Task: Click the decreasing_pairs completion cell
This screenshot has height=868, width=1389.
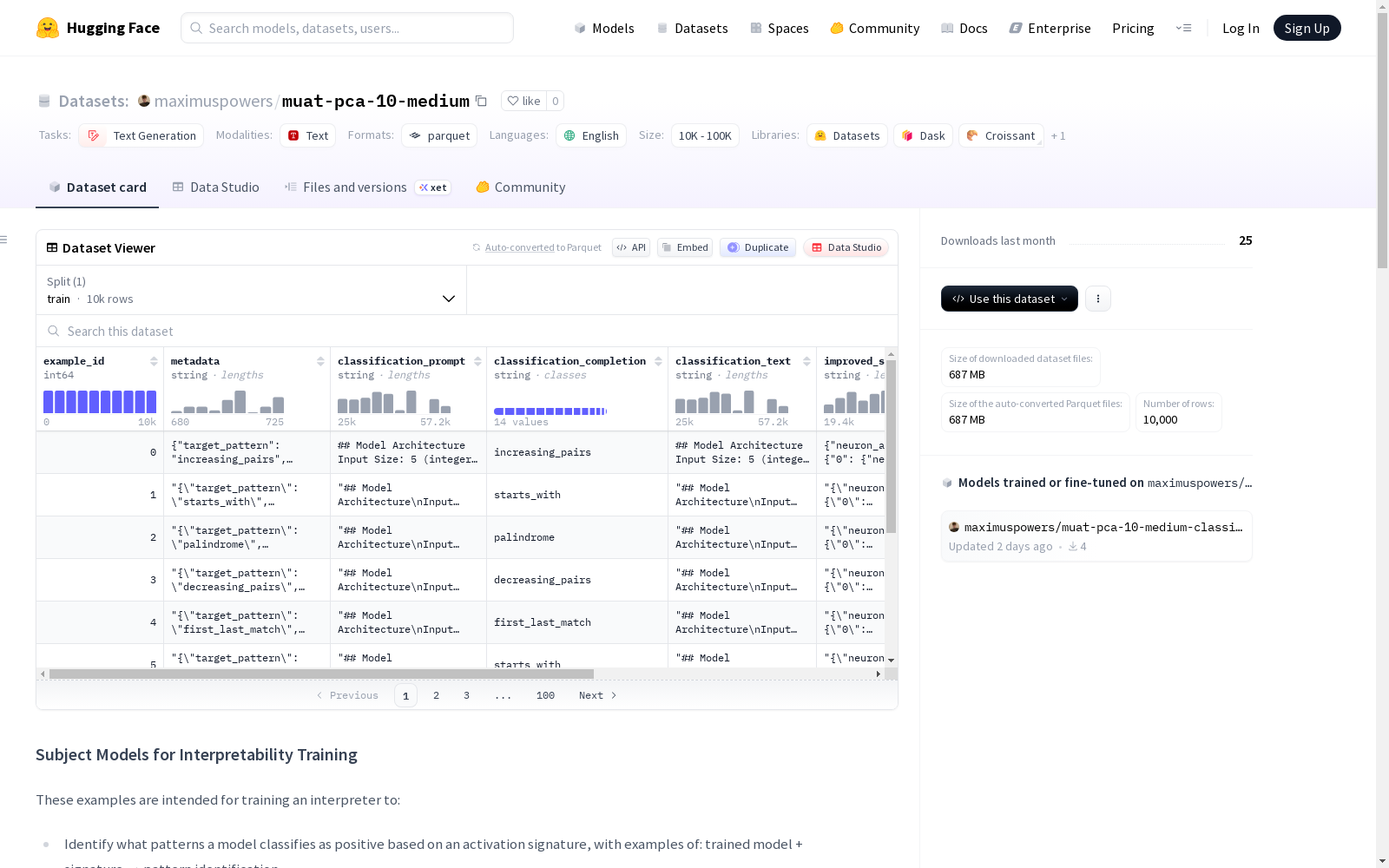Action: (x=577, y=580)
